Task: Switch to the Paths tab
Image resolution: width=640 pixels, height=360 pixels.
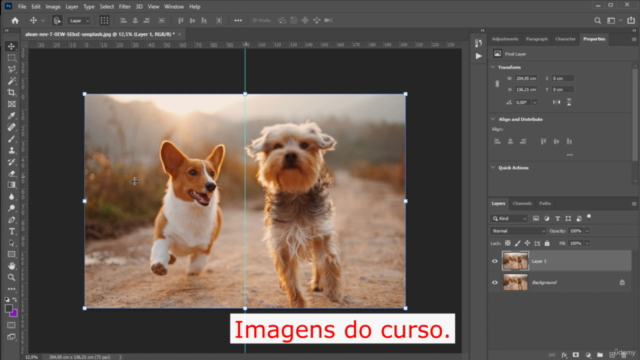Action: click(545, 203)
